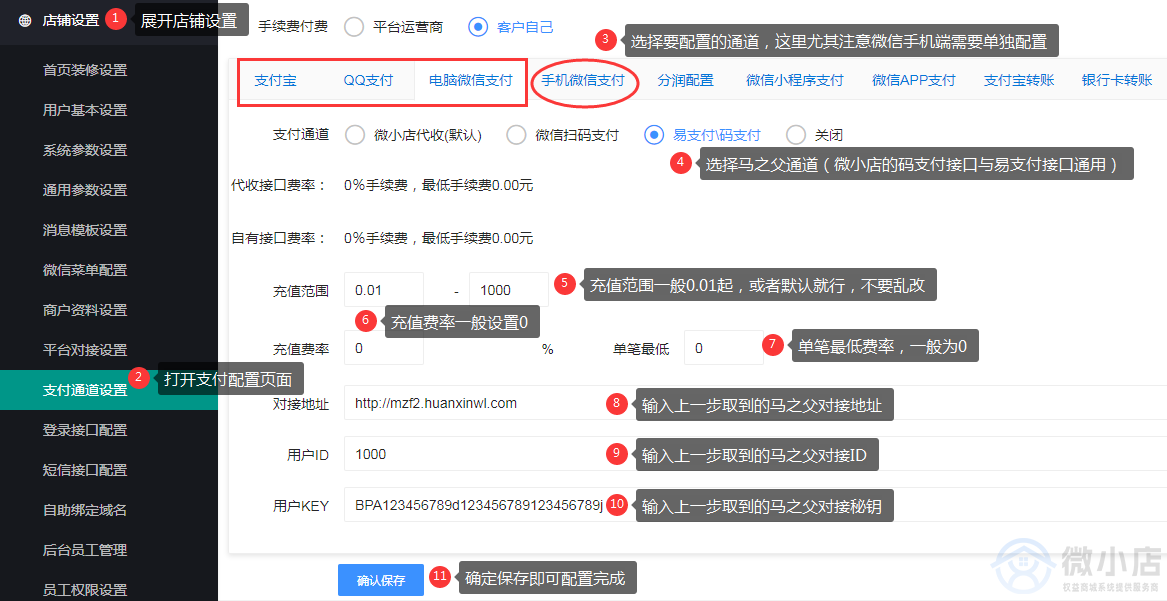Select 平台运营商 for 手续费付费

[x=354, y=28]
